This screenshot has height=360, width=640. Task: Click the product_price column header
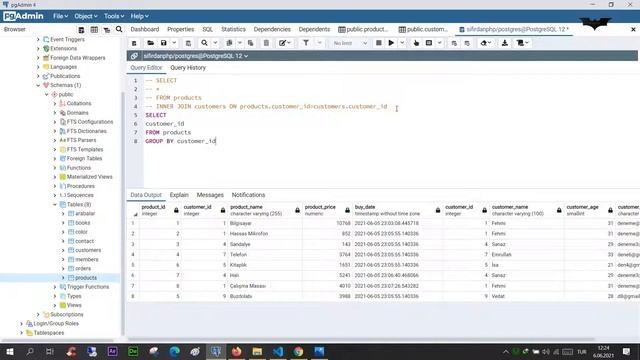click(327, 210)
